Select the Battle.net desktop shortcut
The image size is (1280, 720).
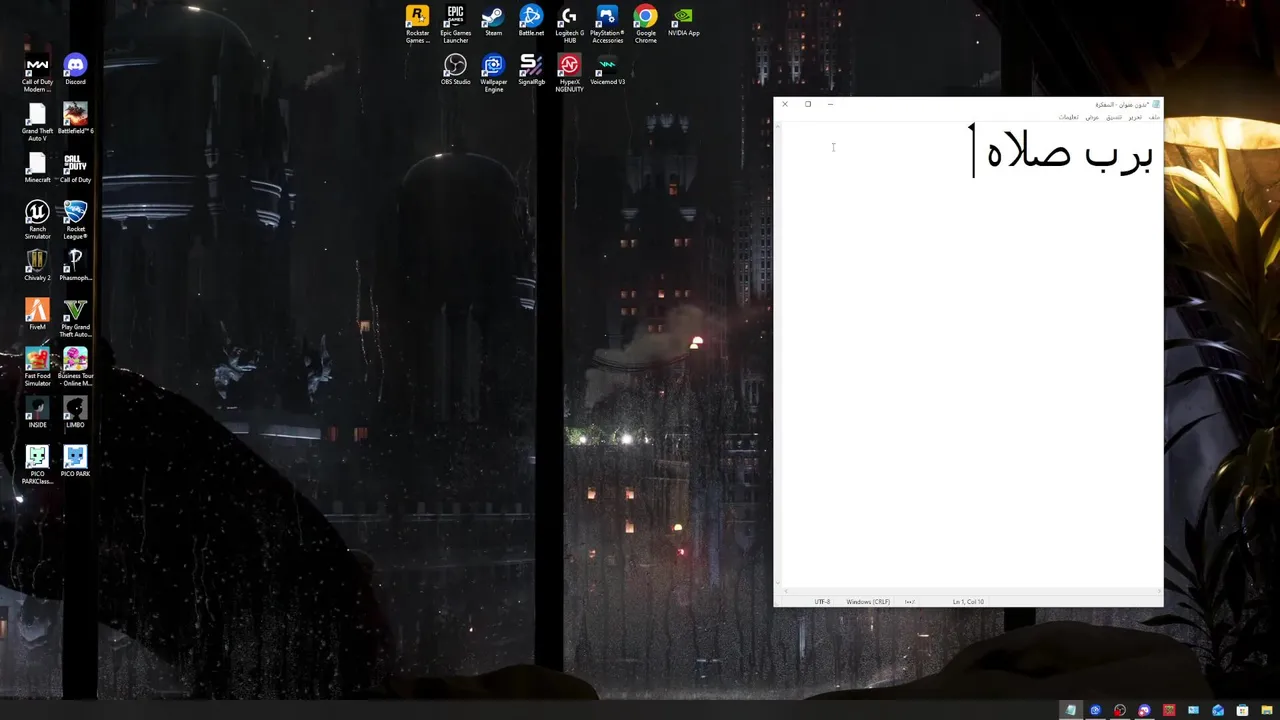[x=531, y=21]
